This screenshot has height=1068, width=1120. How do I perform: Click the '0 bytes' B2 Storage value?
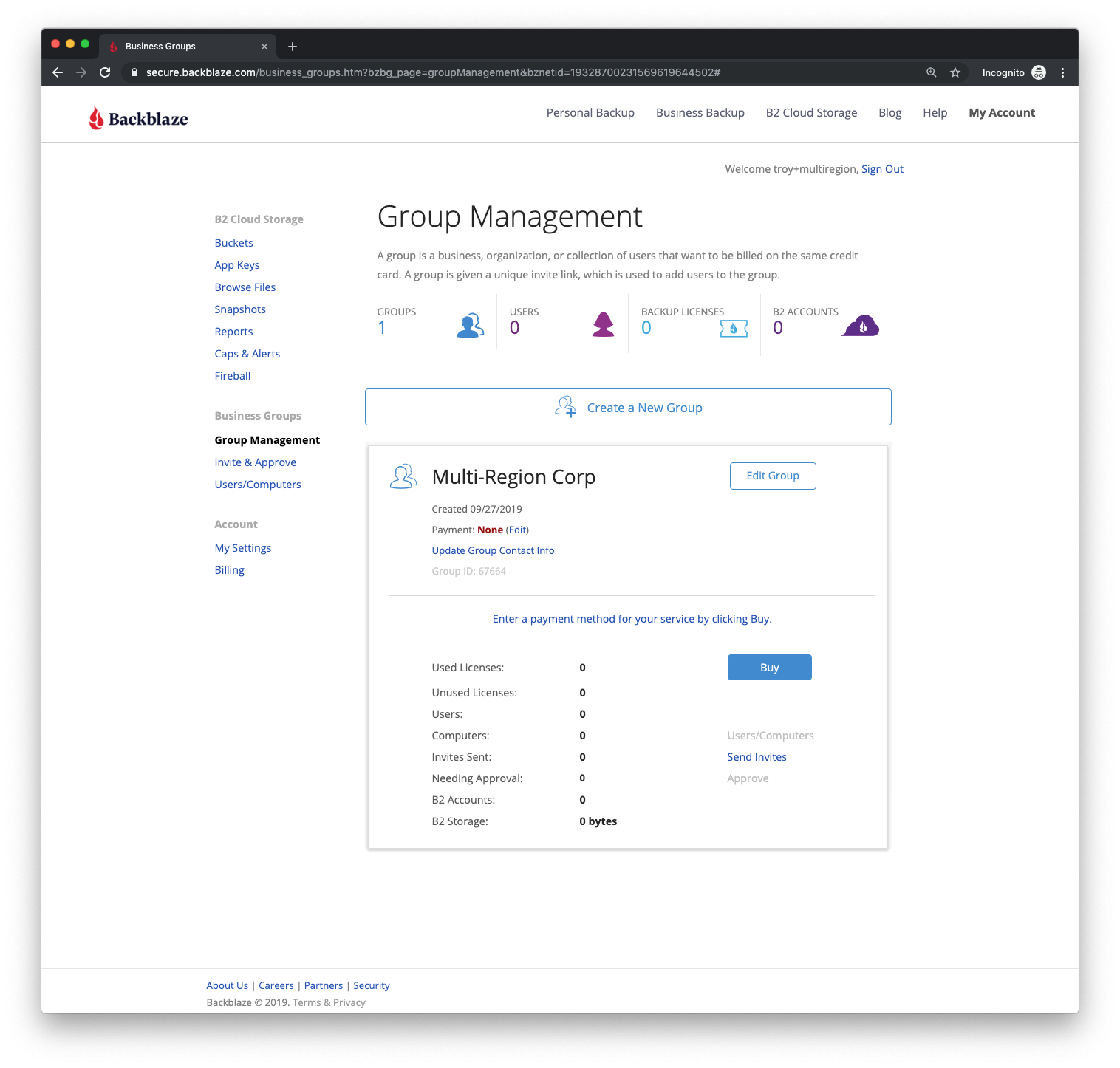[598, 821]
